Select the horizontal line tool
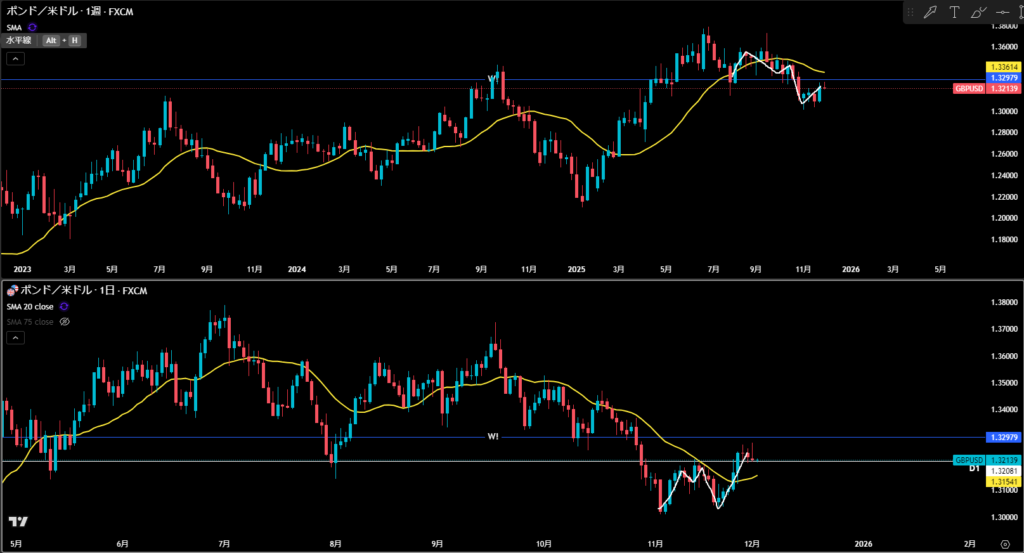The width and height of the screenshot is (1024, 553). point(1001,12)
